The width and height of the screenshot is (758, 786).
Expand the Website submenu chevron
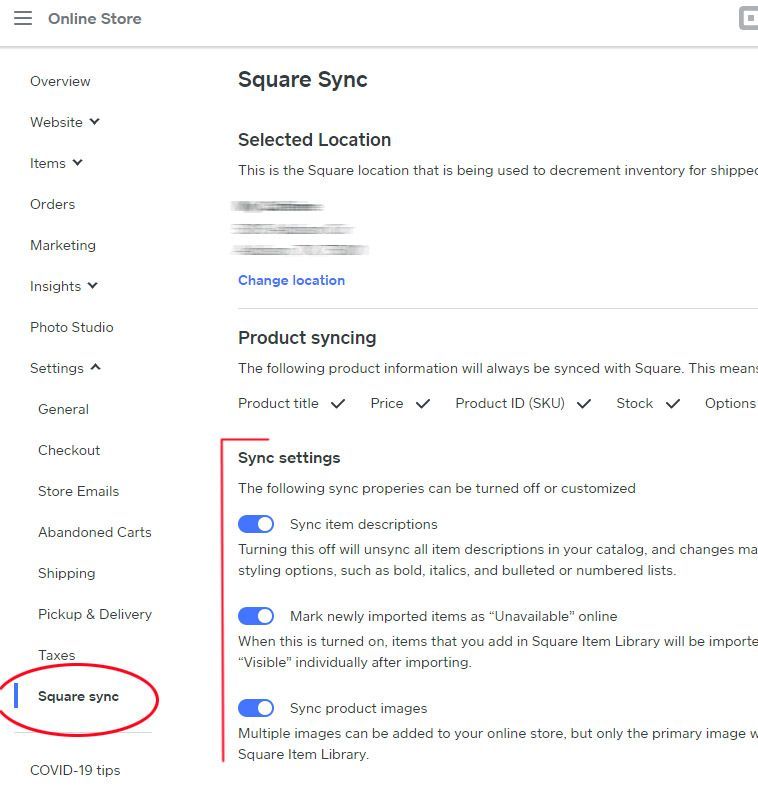point(95,122)
